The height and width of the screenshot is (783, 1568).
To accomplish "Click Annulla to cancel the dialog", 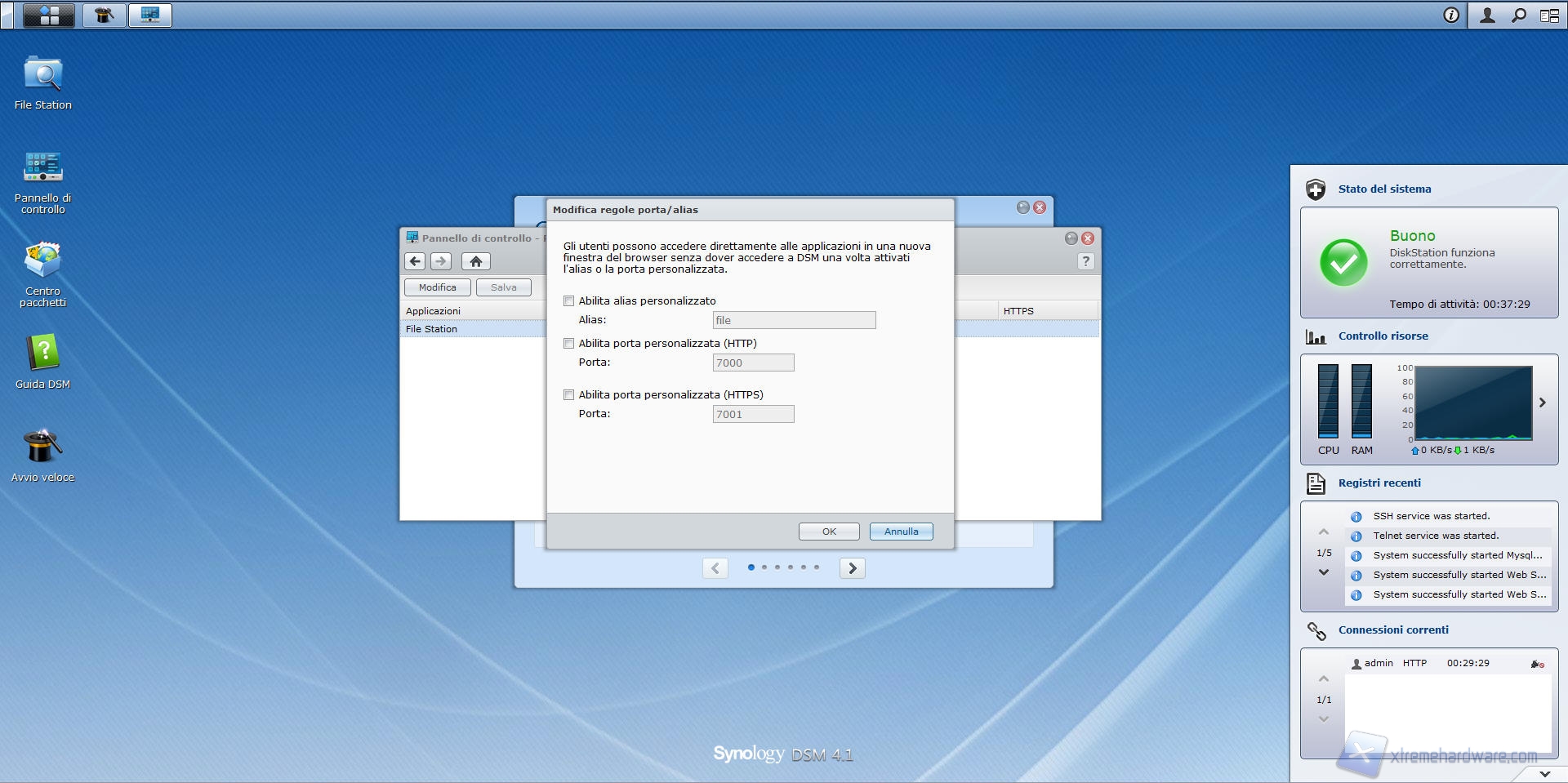I will [x=901, y=532].
